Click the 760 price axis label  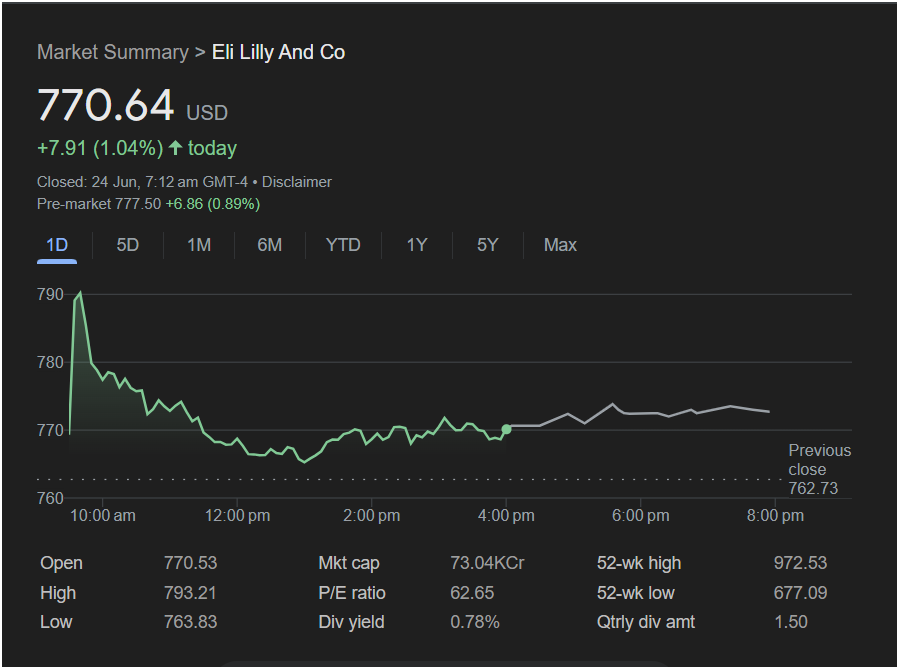(x=50, y=498)
